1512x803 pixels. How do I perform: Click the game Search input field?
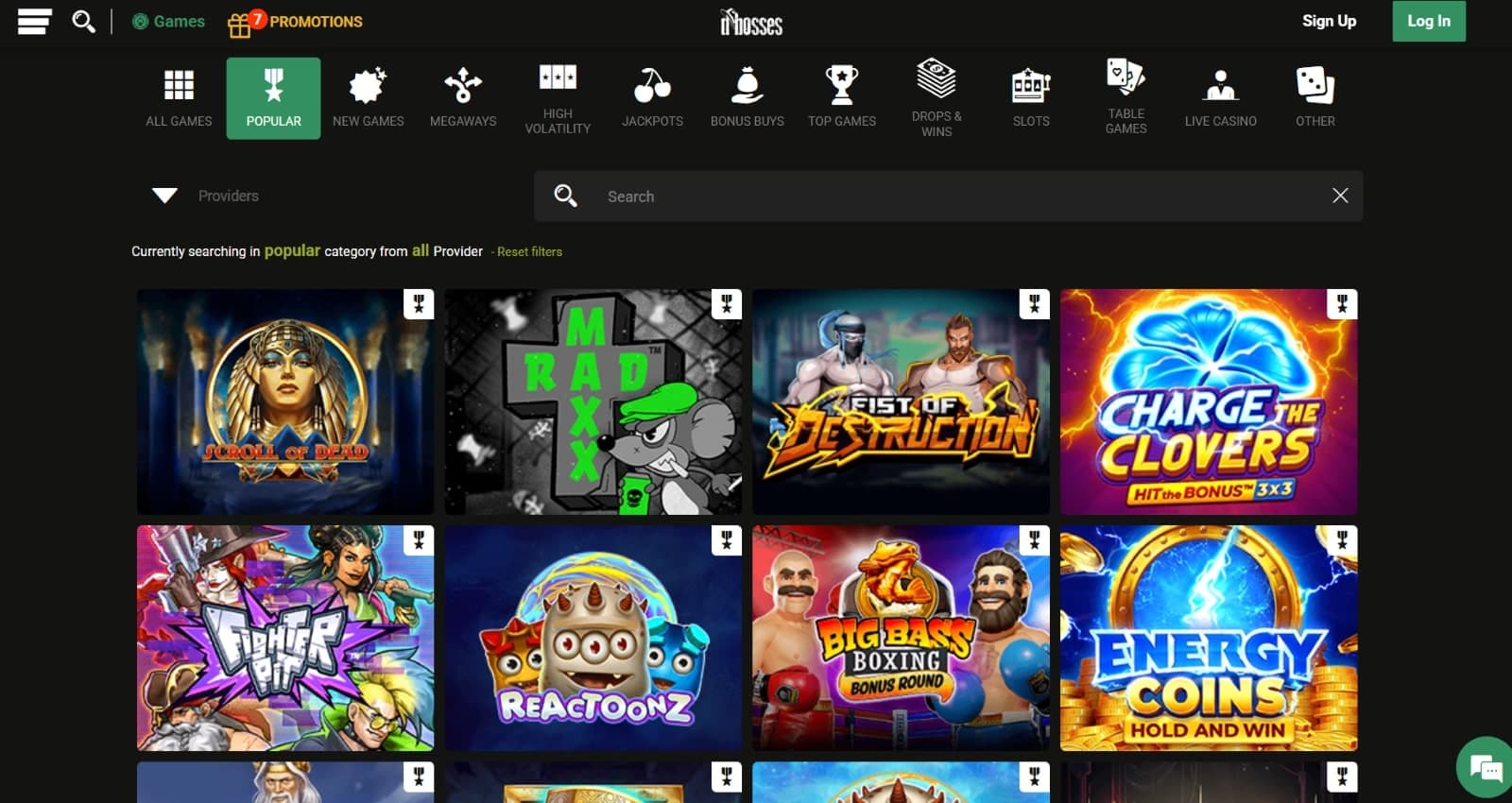click(948, 196)
